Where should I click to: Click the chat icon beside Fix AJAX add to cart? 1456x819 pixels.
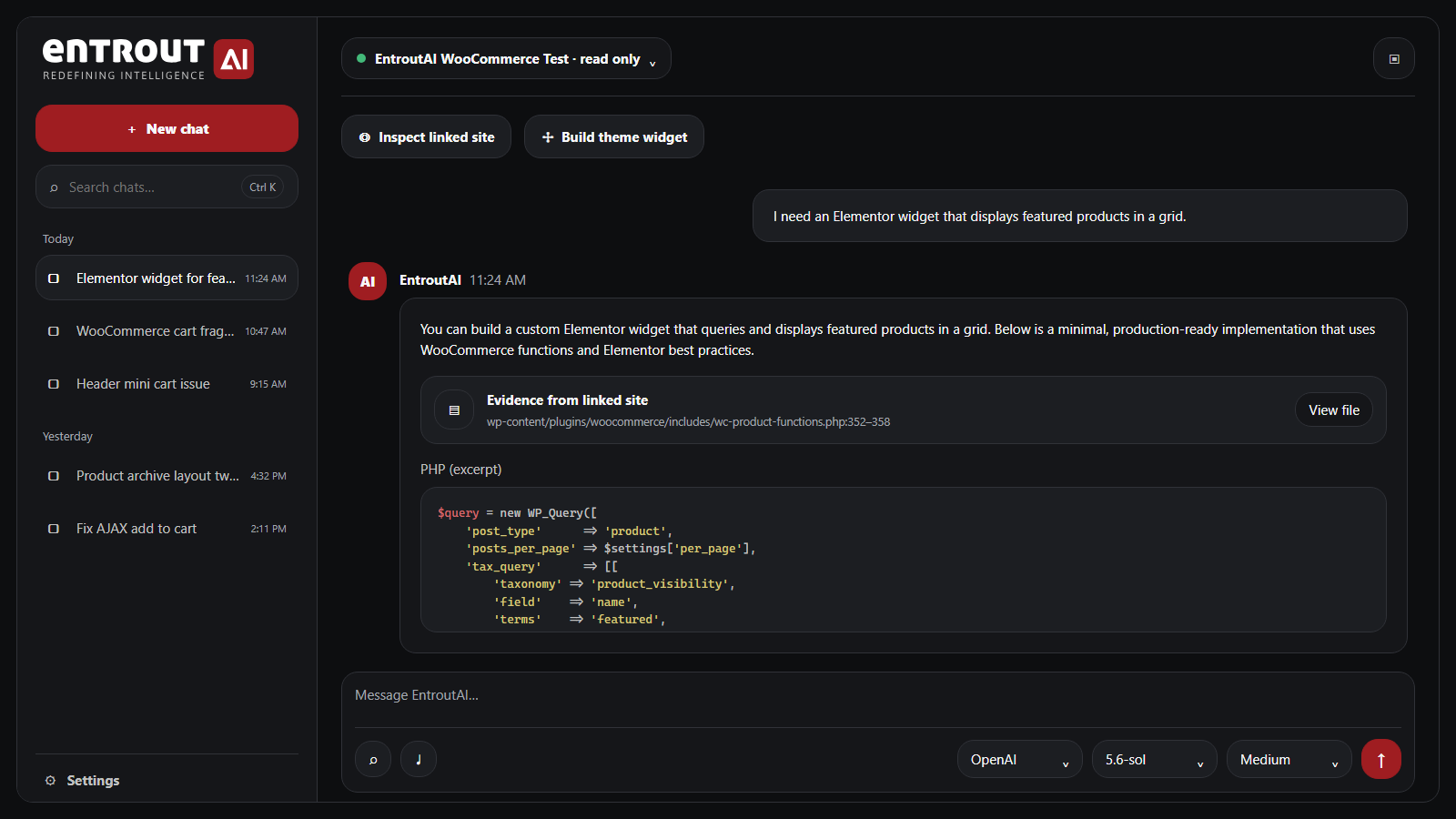(x=54, y=529)
